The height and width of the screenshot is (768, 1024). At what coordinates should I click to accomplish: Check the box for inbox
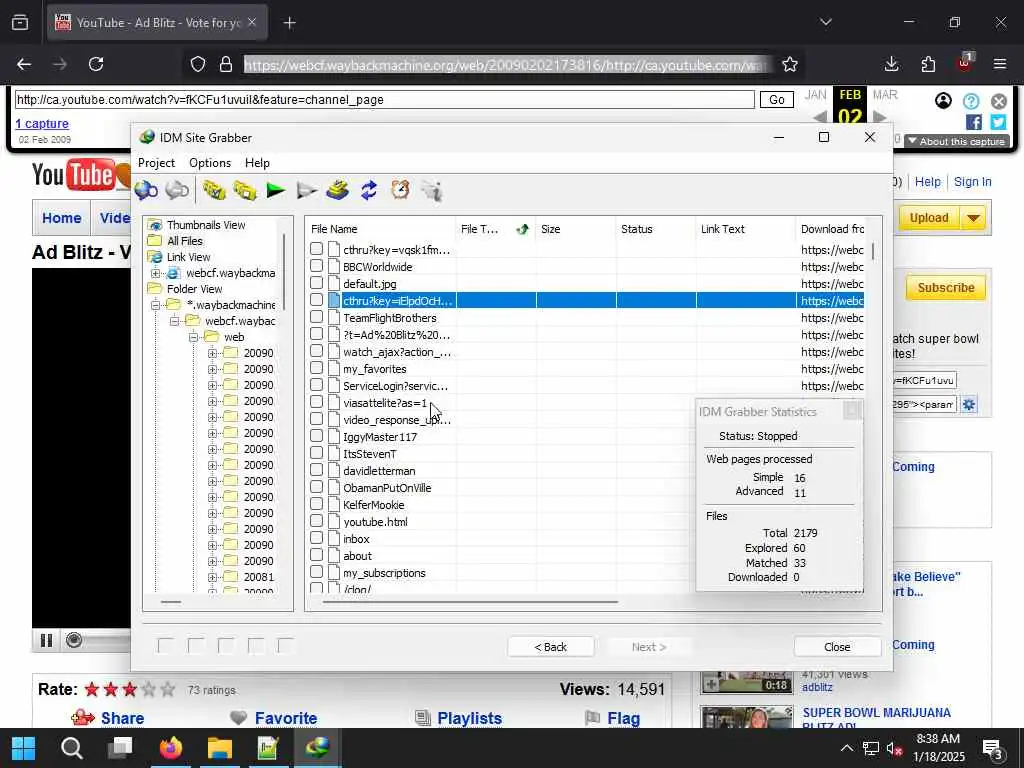click(317, 537)
